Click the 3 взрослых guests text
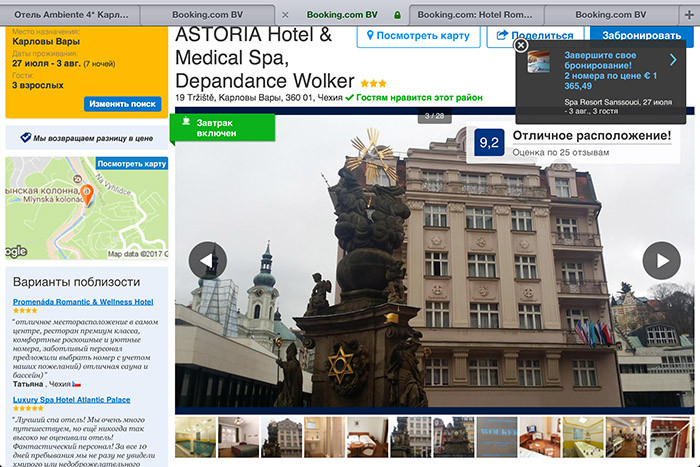The width and height of the screenshot is (700, 467). pyautogui.click(x=38, y=85)
